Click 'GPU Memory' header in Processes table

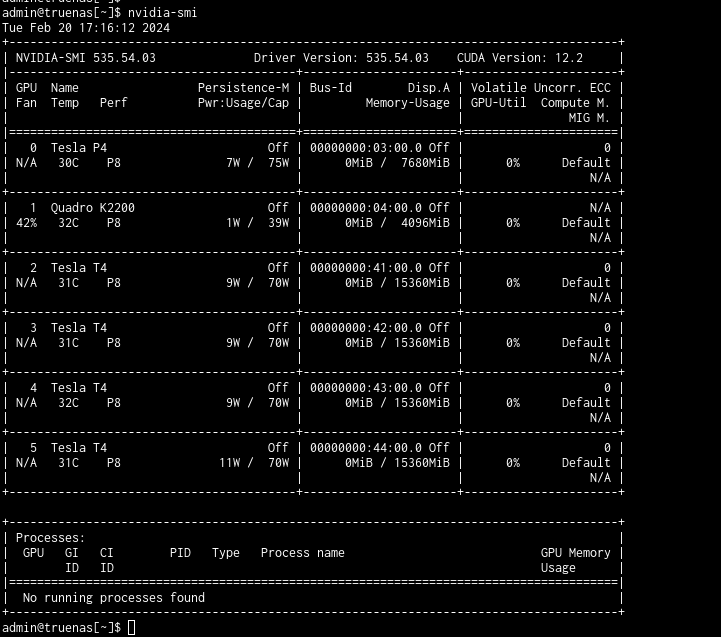(x=576, y=553)
